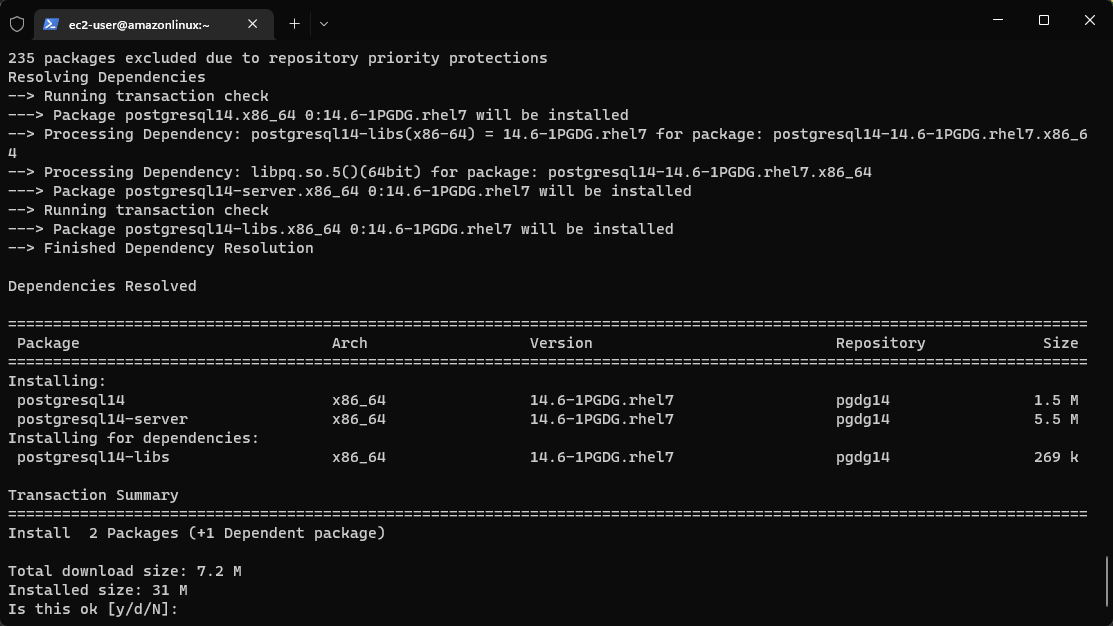The width and height of the screenshot is (1113, 626).
Task: Click the PowerShell icon on the active tab
Action: tap(52, 23)
